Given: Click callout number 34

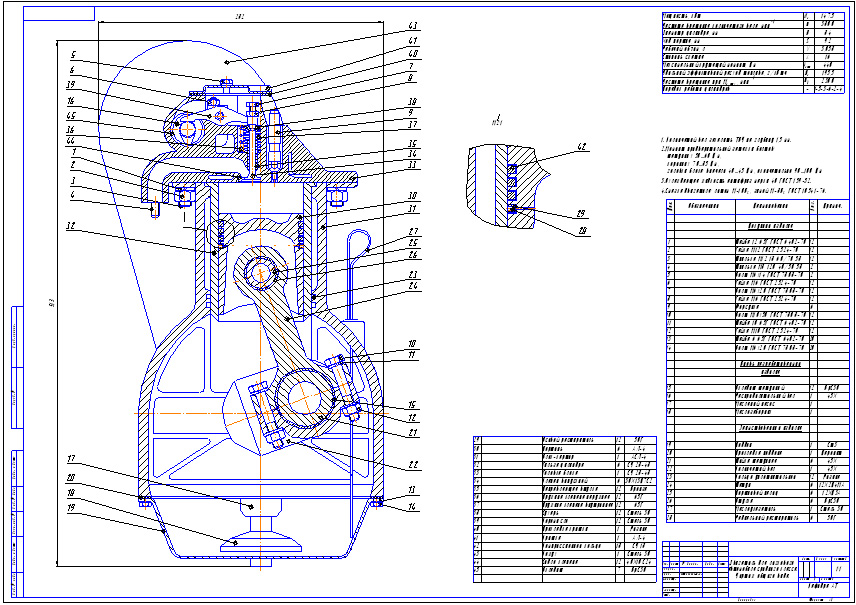Looking at the screenshot, I should tap(413, 154).
